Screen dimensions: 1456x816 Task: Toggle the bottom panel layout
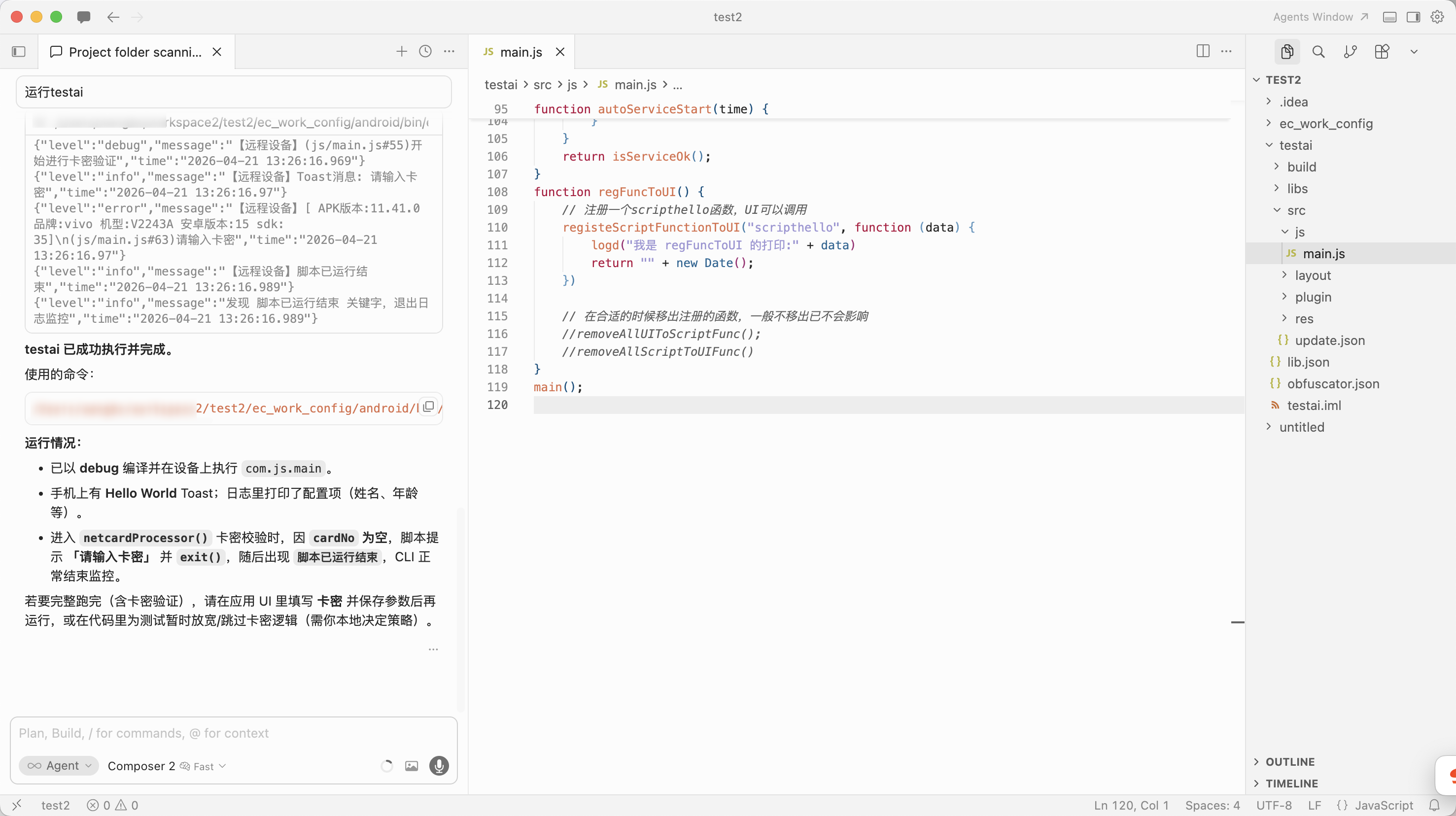(x=1389, y=17)
